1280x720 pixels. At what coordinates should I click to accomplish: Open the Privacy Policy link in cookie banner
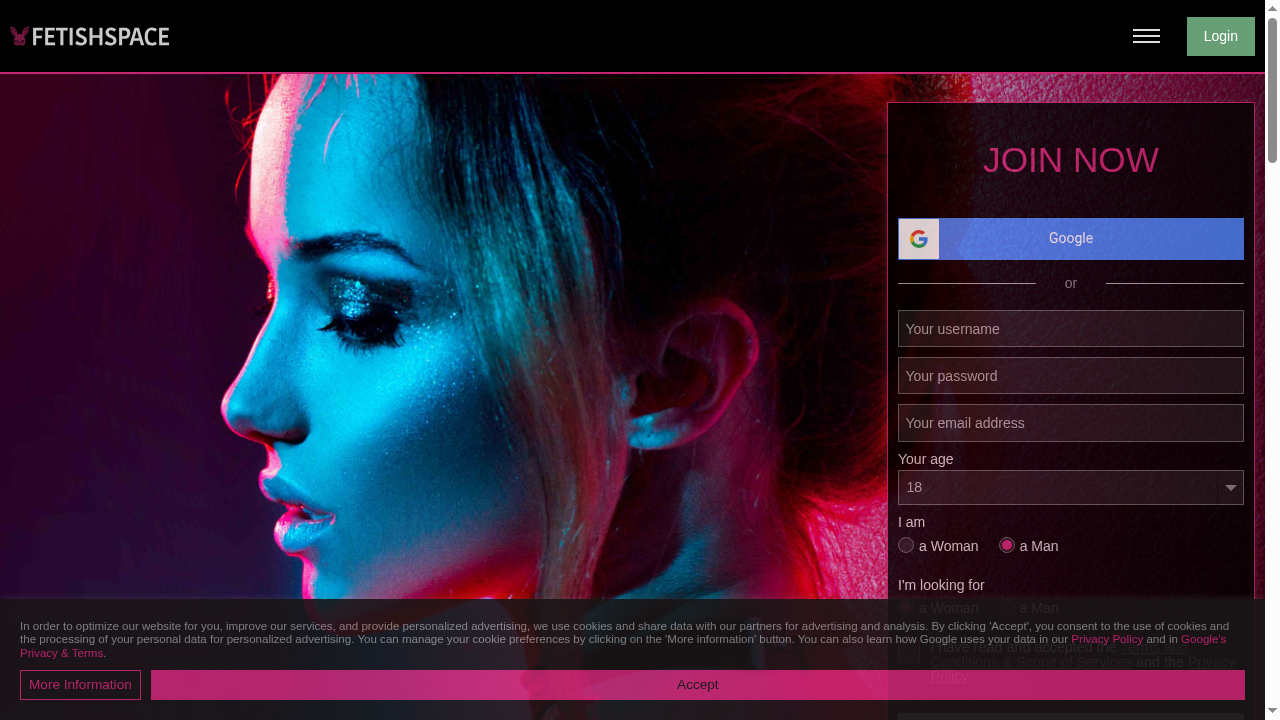tap(1106, 639)
